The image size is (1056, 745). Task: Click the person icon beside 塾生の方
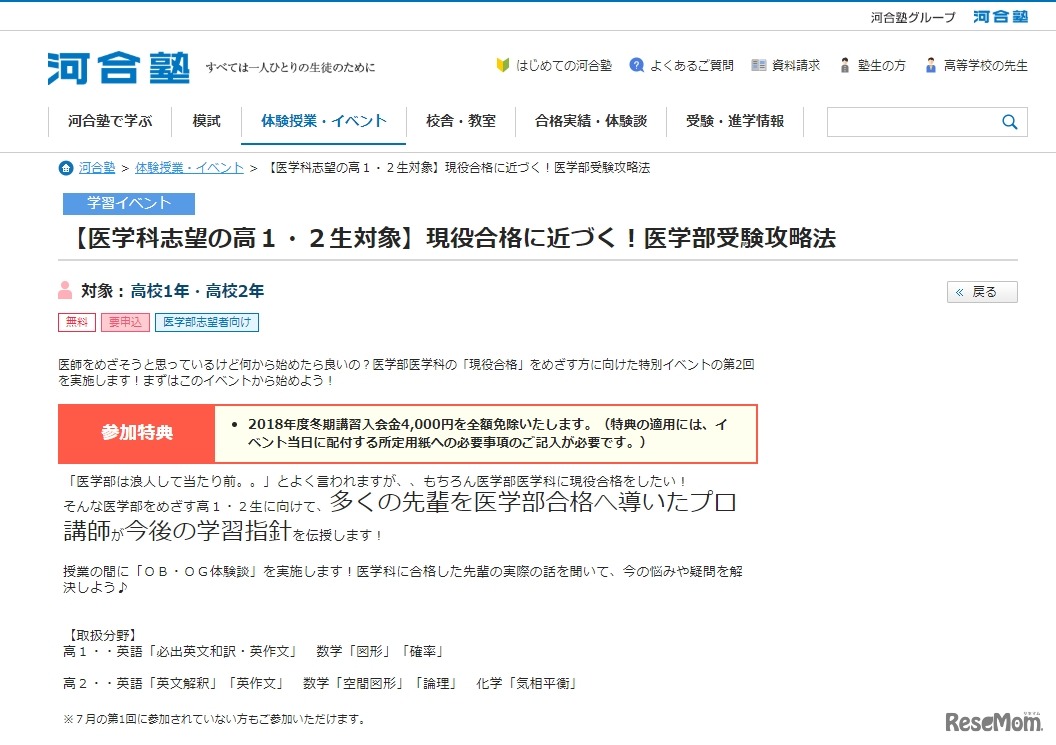point(845,65)
